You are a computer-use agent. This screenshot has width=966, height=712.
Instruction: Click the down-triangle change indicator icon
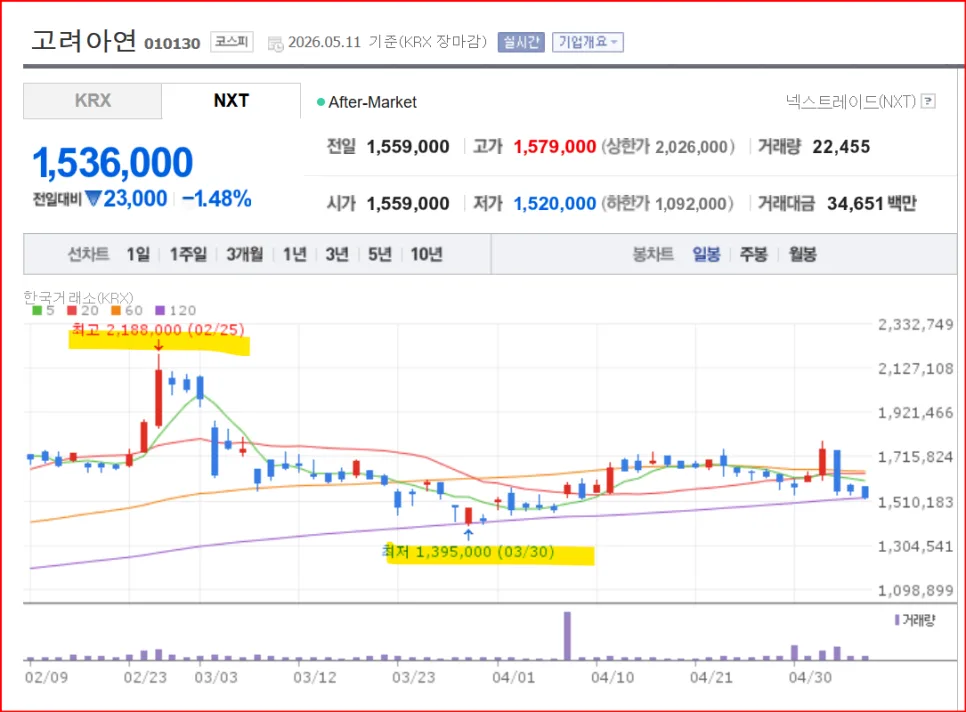(93, 198)
